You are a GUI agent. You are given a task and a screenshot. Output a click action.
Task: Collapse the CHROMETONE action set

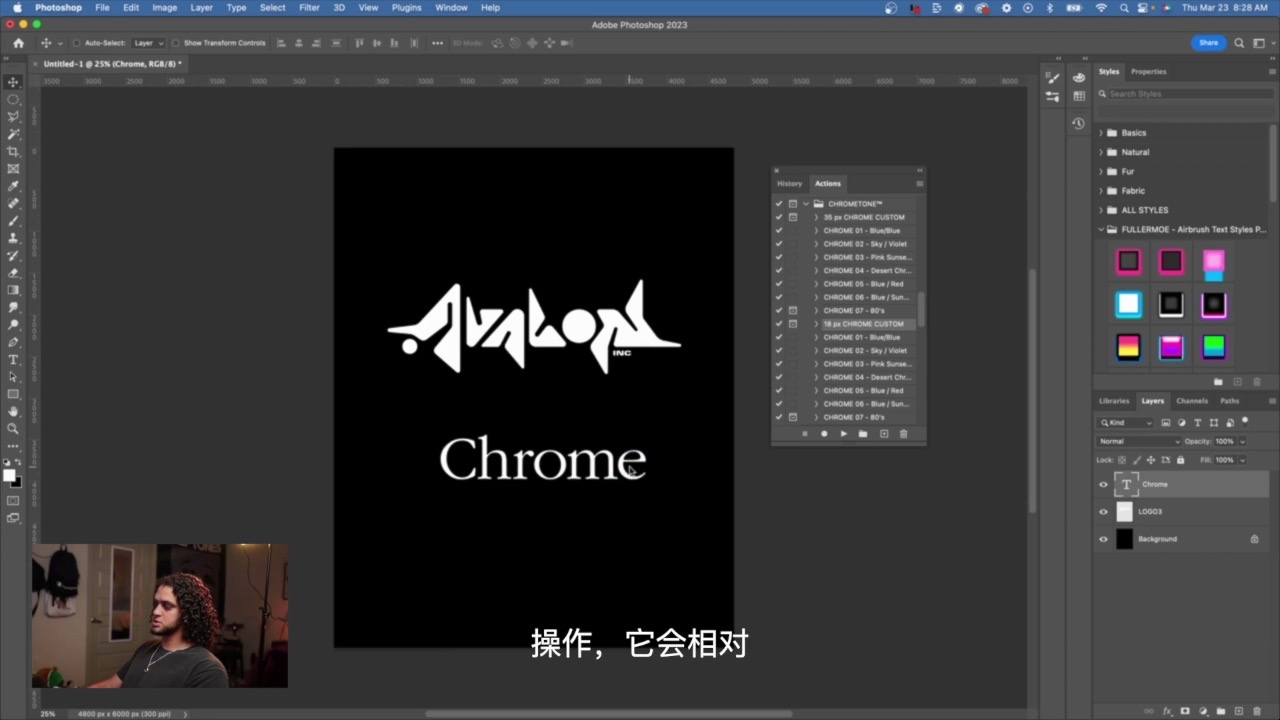click(806, 203)
